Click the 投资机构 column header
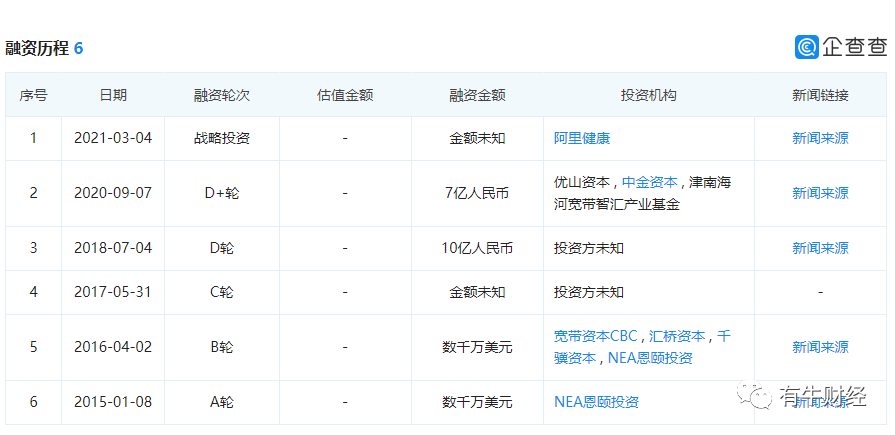 [x=648, y=95]
